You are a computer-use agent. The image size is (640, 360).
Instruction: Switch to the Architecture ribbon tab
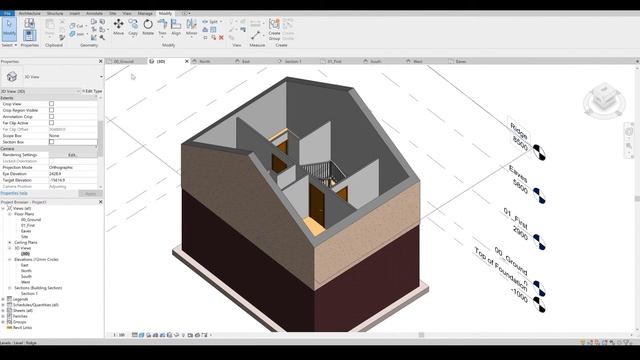coord(29,13)
